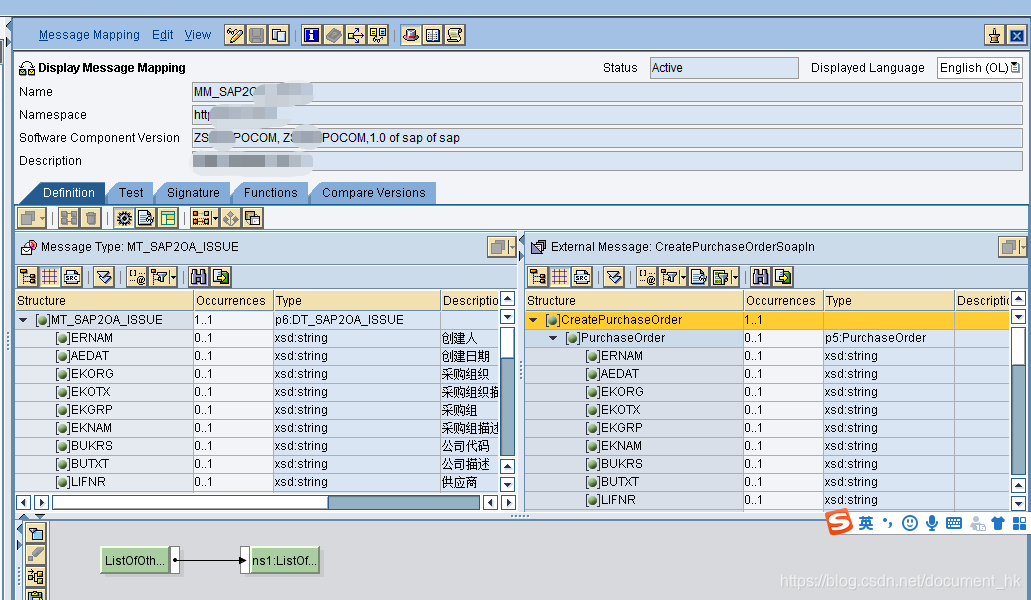
Task: Click the Name input field
Action: pyautogui.click(x=607, y=91)
